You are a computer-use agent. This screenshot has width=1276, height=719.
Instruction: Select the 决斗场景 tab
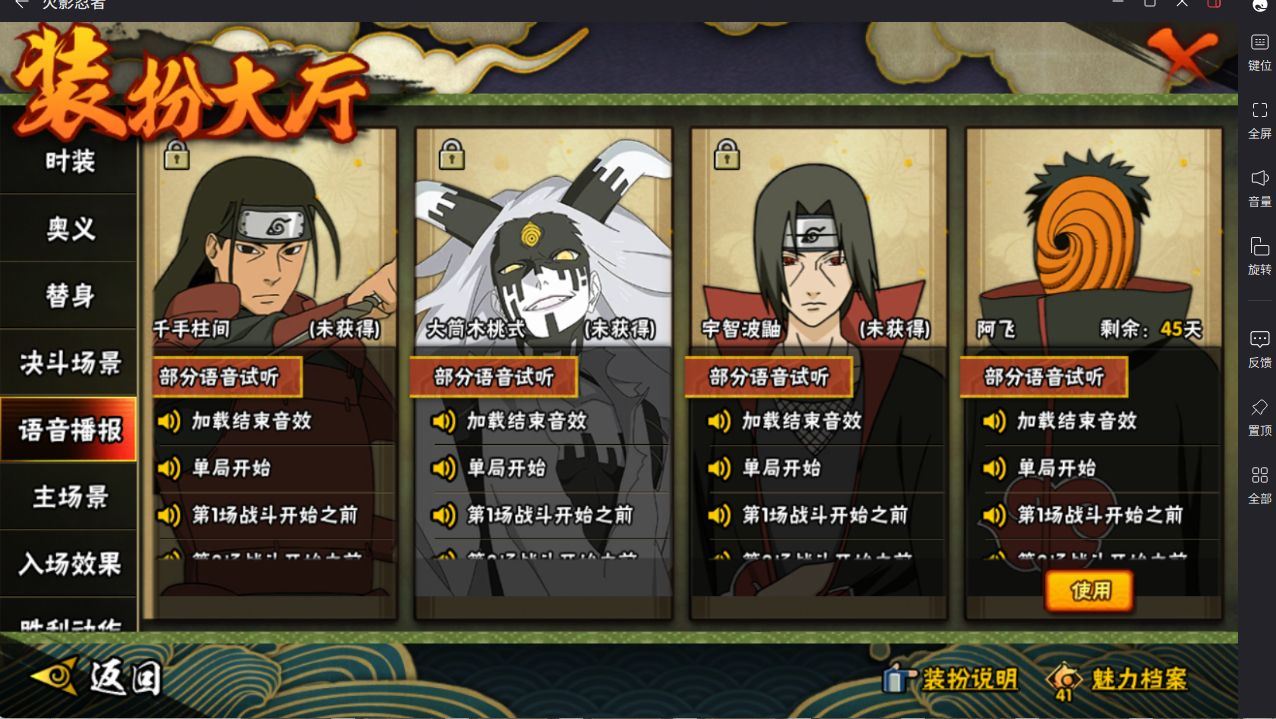69,363
